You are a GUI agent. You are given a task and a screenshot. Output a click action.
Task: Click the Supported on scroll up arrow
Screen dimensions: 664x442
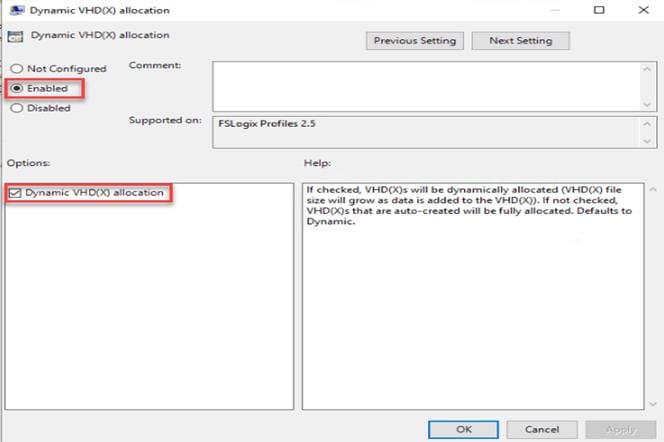(x=647, y=124)
